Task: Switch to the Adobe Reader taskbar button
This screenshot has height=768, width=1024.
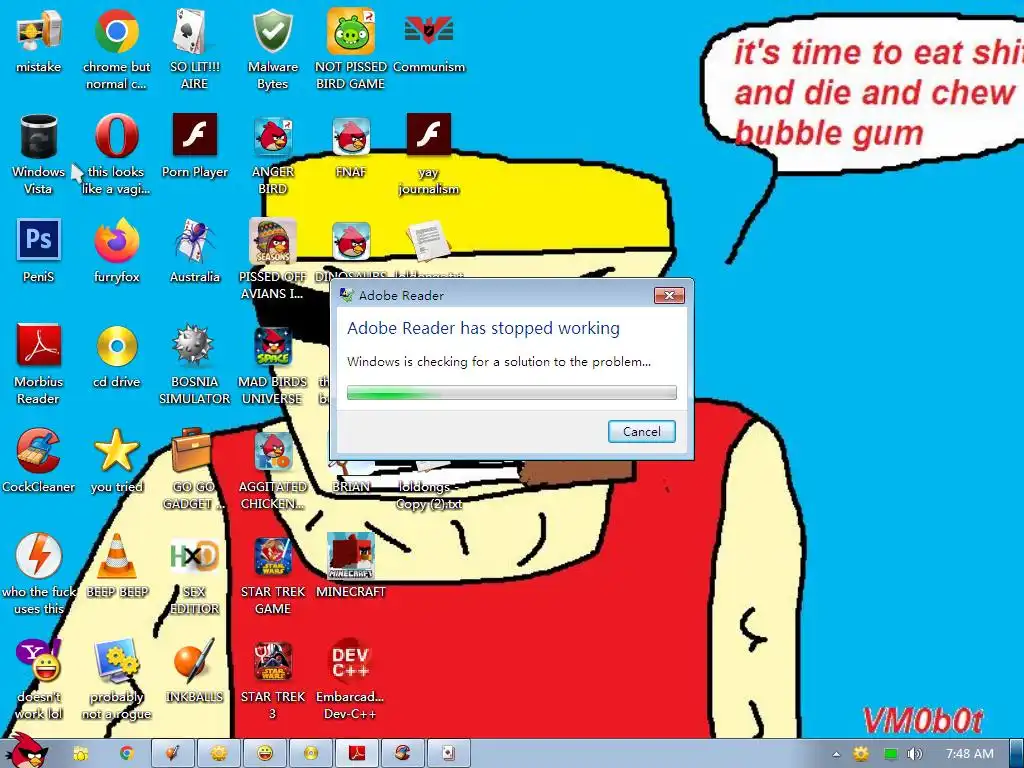Action: [x=357, y=754]
